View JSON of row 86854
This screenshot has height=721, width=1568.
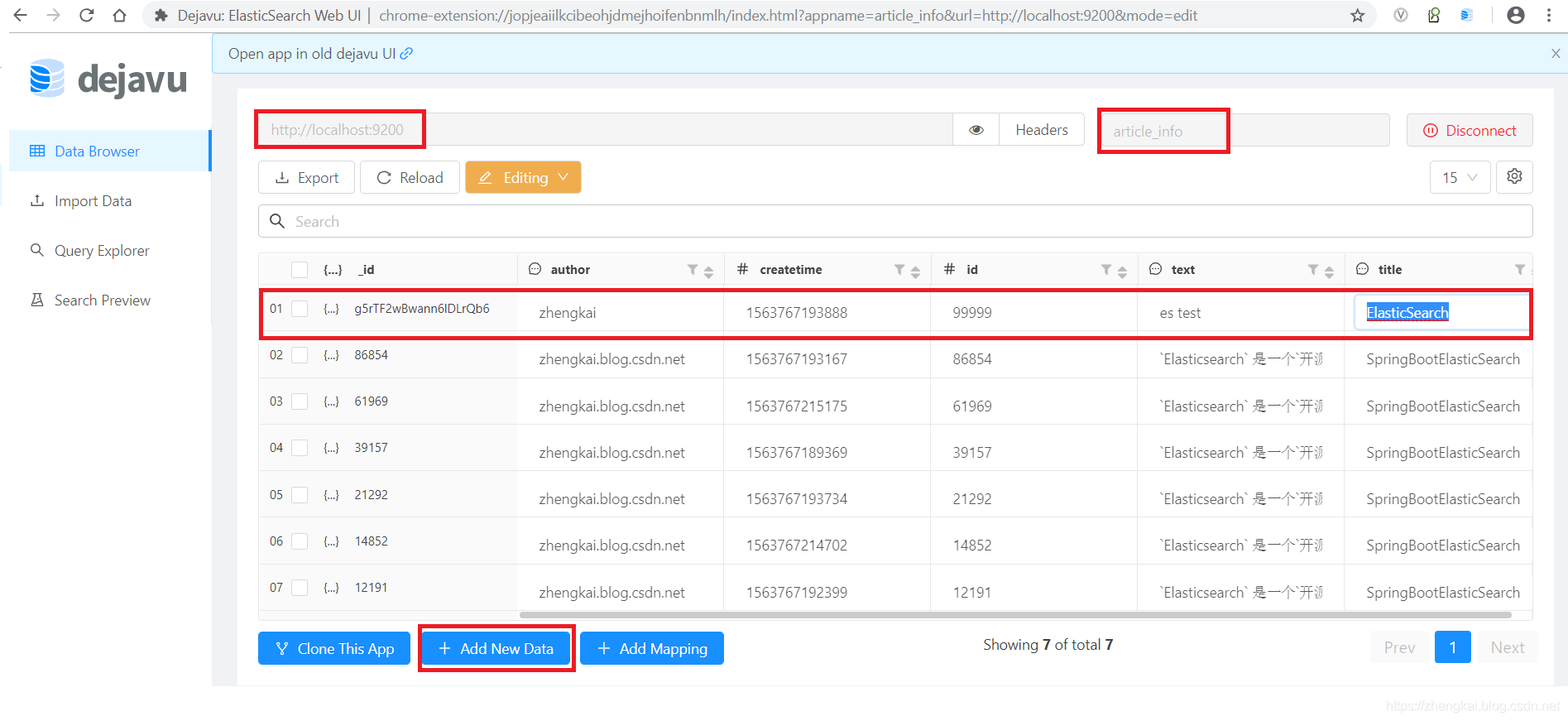(x=332, y=355)
